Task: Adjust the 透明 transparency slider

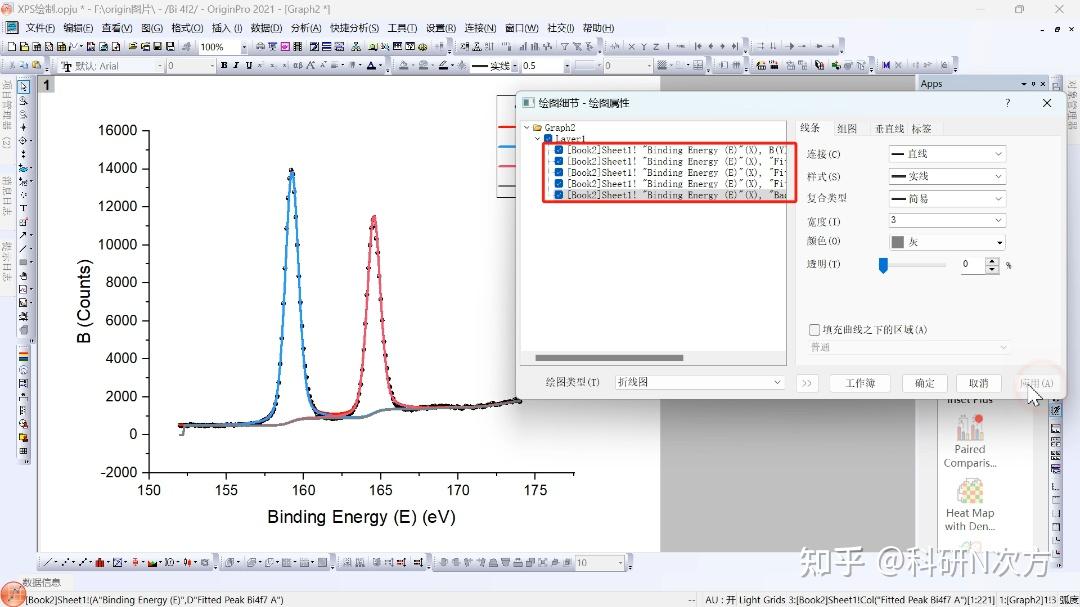Action: [x=883, y=264]
